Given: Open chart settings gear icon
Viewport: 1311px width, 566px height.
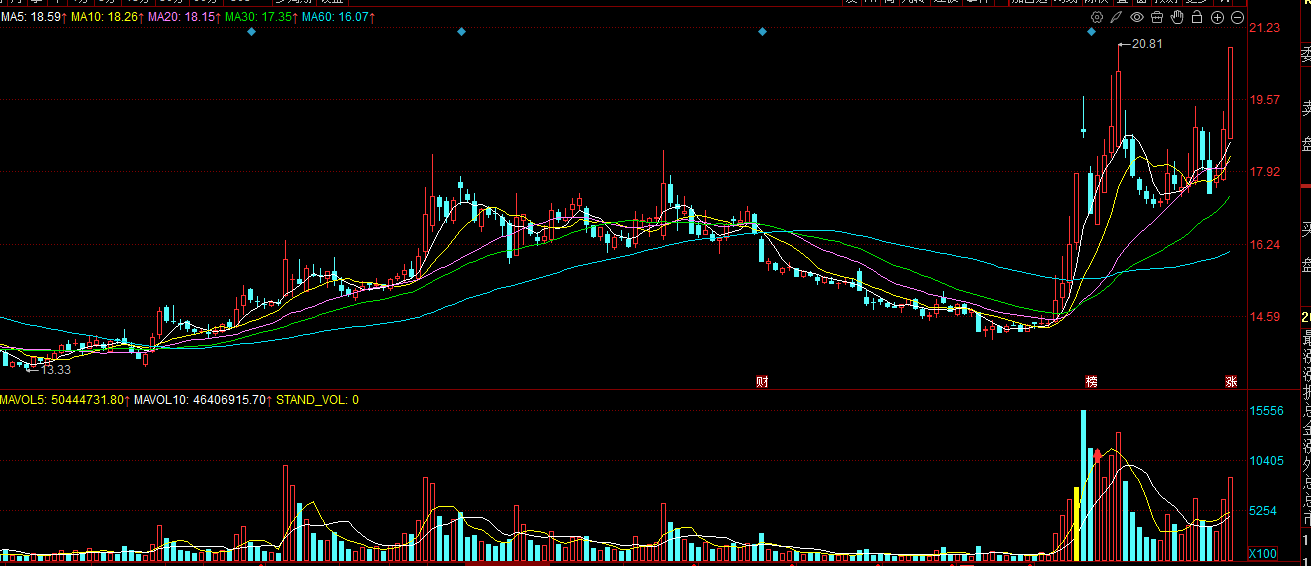Looking at the screenshot, I should (x=1097, y=17).
